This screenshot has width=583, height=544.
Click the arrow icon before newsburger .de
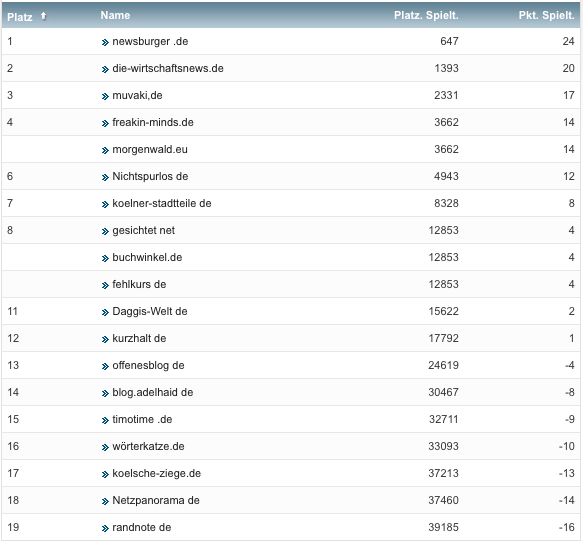105,42
